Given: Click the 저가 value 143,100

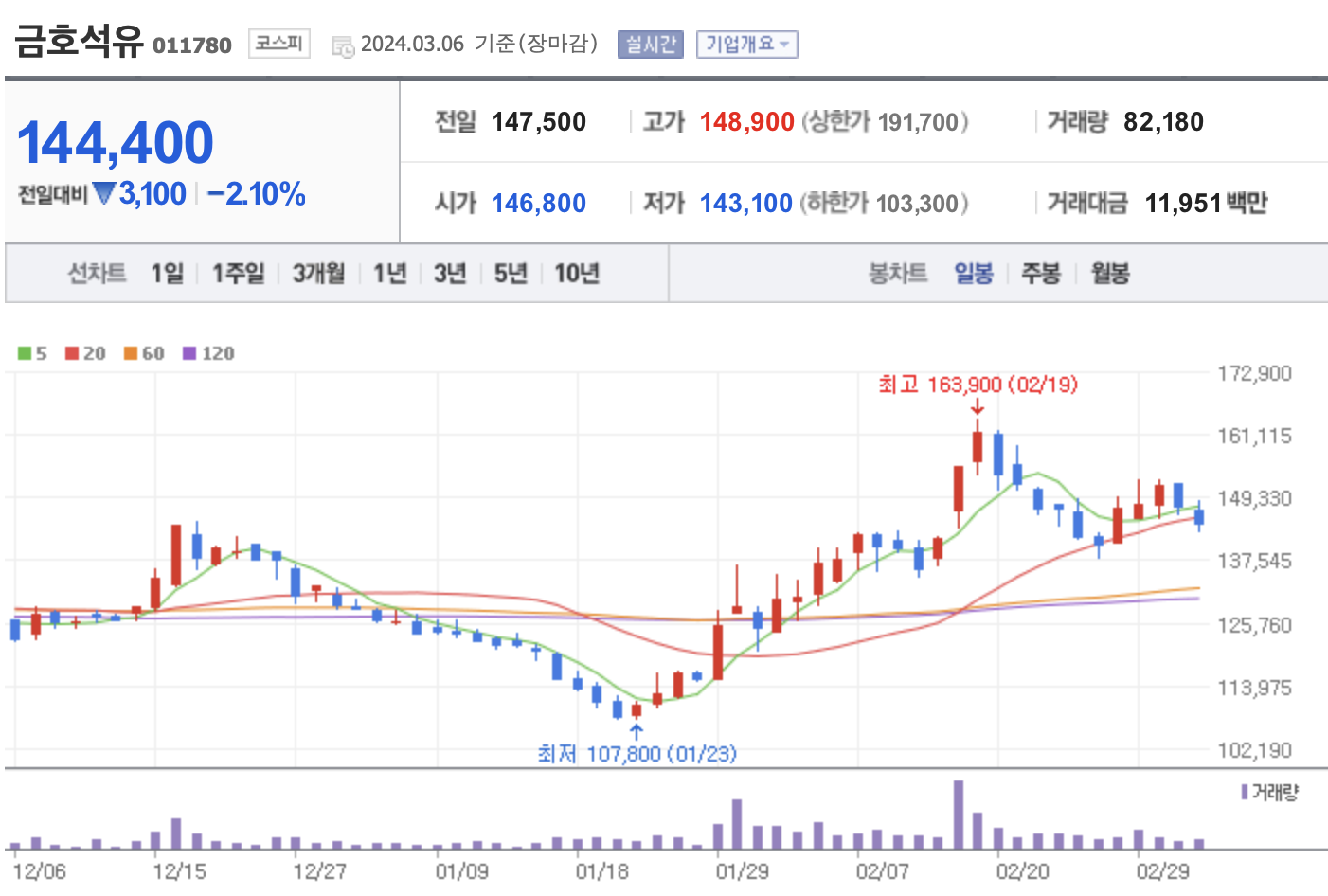Looking at the screenshot, I should click(x=746, y=204).
